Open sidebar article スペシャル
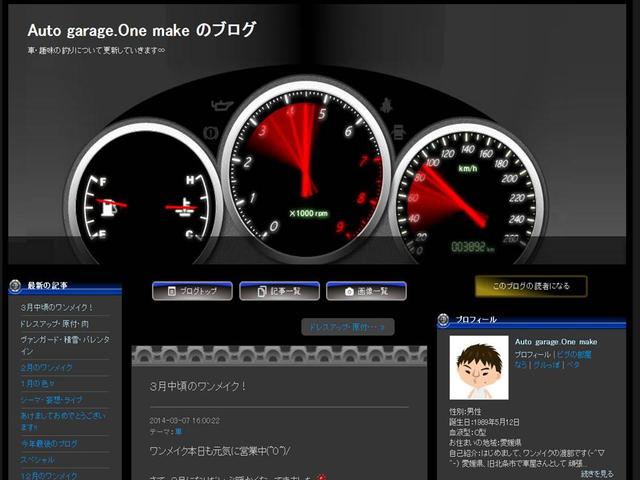The image size is (640, 480). click(38, 460)
